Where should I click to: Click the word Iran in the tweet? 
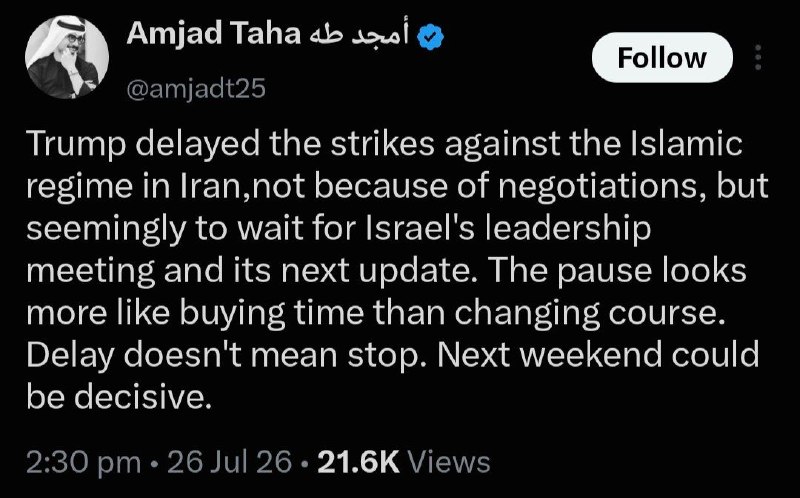(x=211, y=186)
